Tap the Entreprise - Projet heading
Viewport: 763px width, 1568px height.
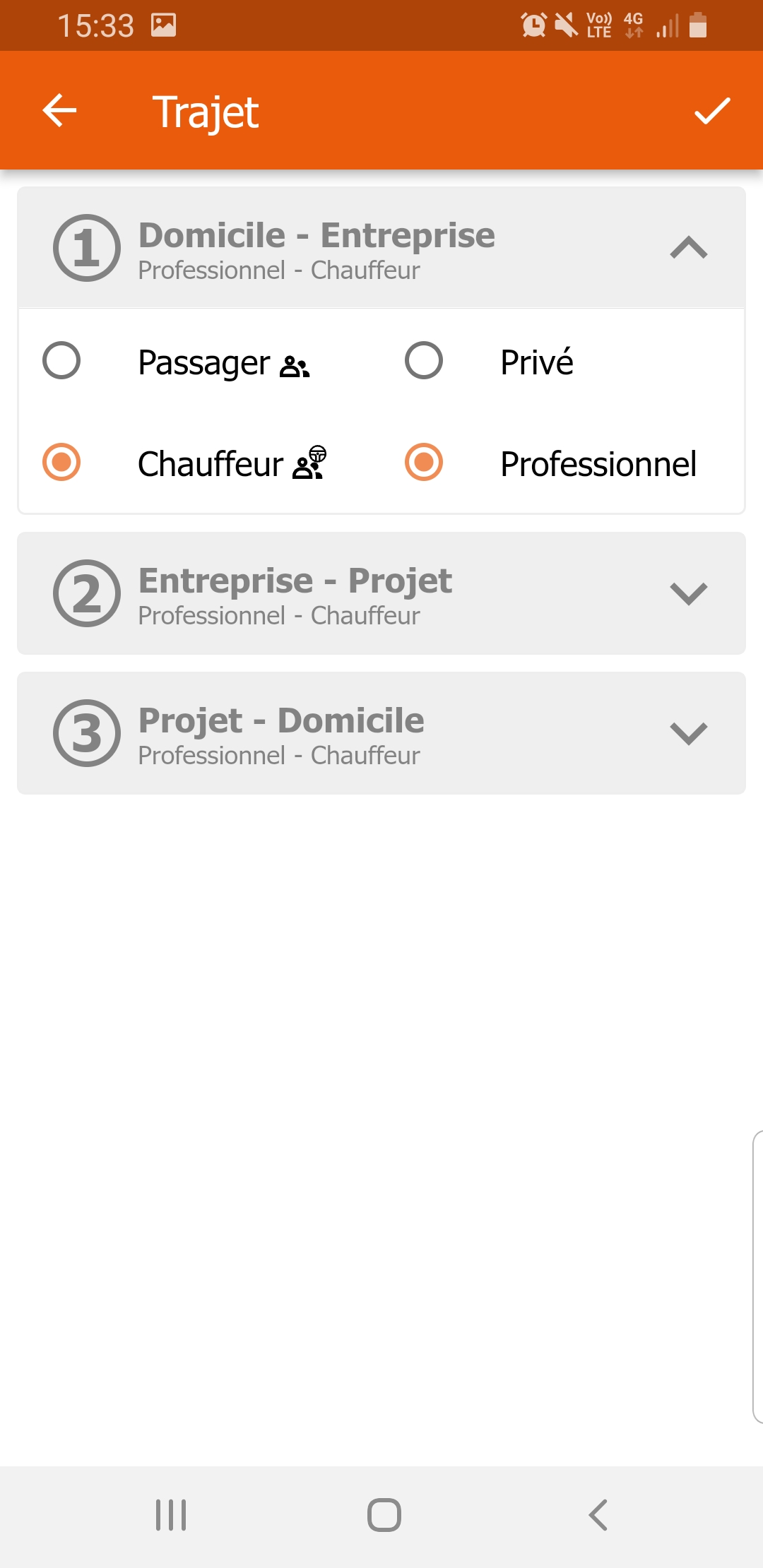[x=295, y=581]
